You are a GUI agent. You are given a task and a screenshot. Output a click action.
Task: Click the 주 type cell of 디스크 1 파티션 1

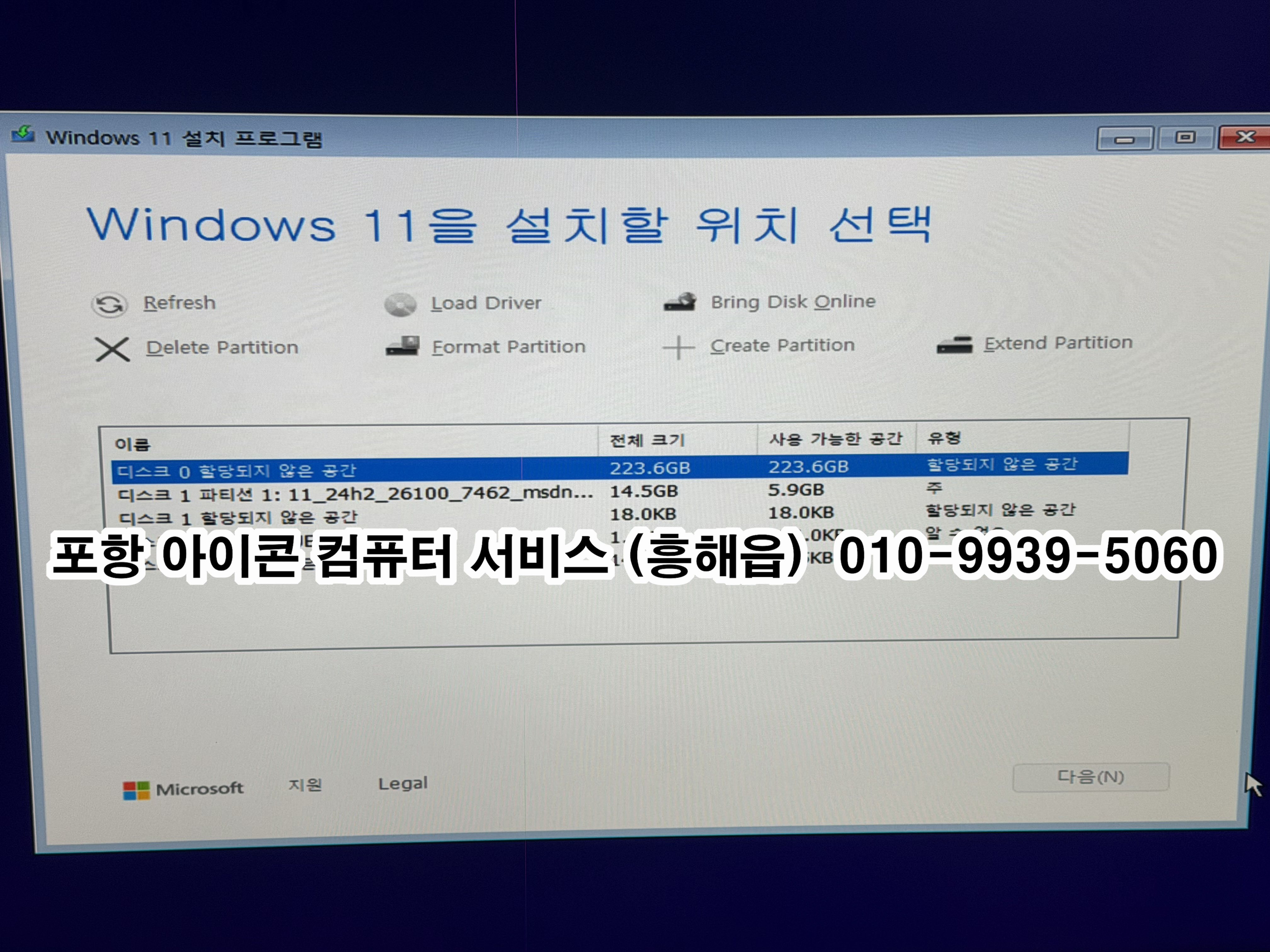(x=934, y=488)
